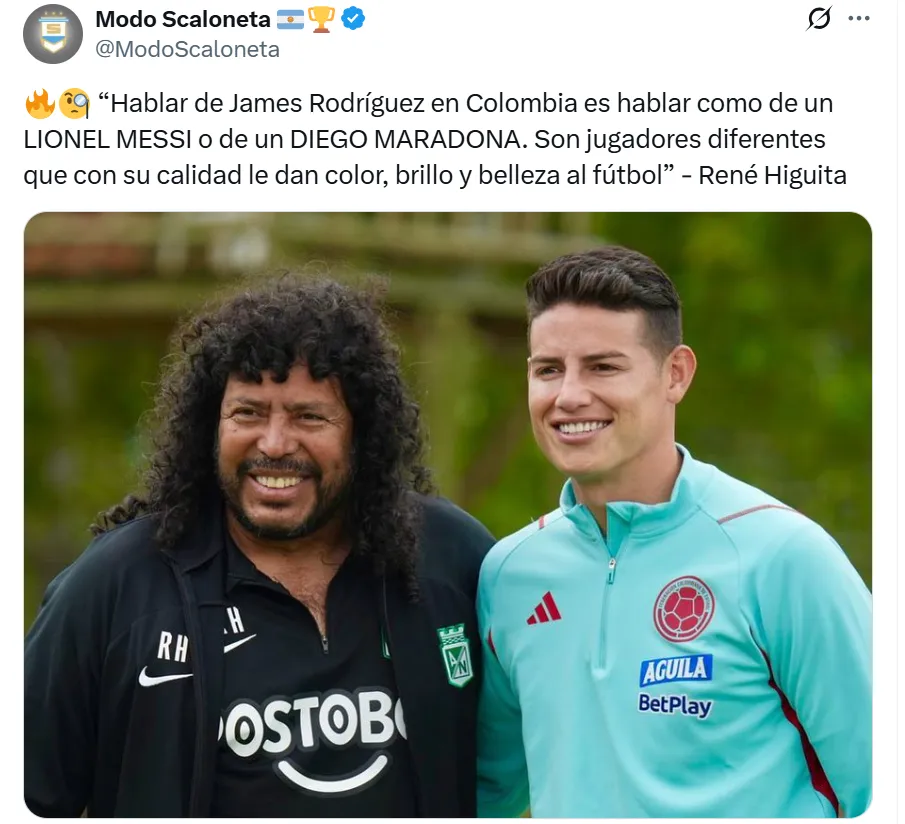Viewport: 905px width, 824px height.
Task: Open the @ModoScaloneta handle link
Action: [187, 49]
